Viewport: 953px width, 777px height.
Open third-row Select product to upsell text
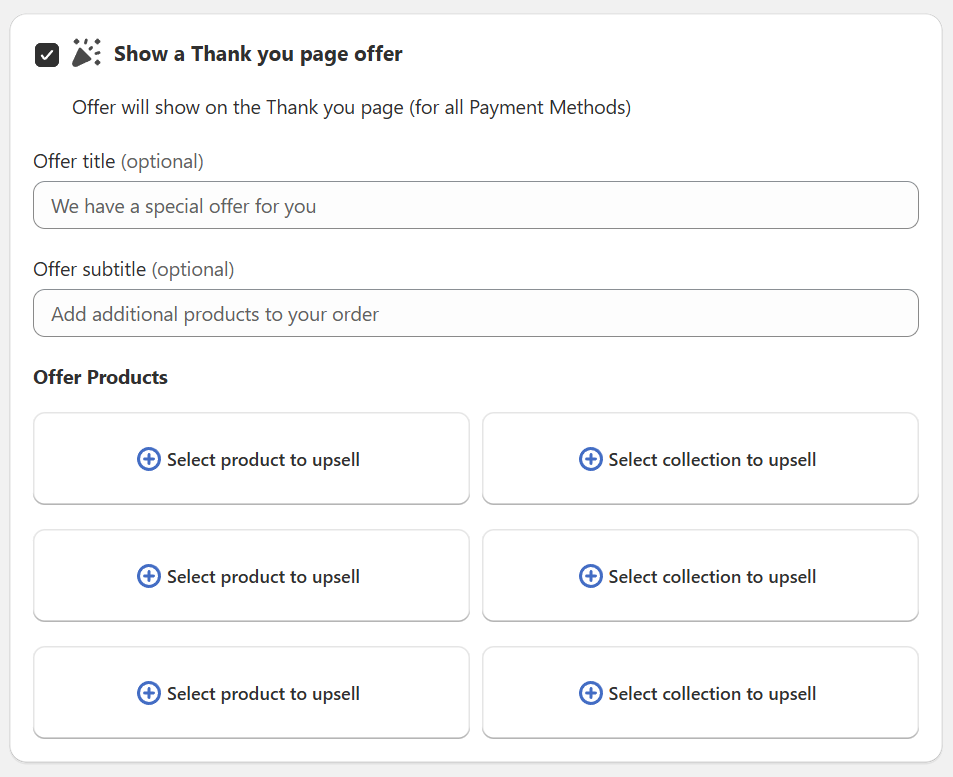point(263,694)
